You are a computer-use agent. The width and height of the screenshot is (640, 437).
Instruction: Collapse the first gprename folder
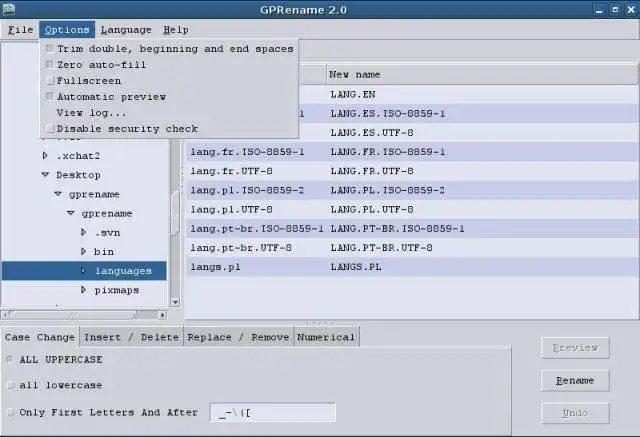[58, 194]
